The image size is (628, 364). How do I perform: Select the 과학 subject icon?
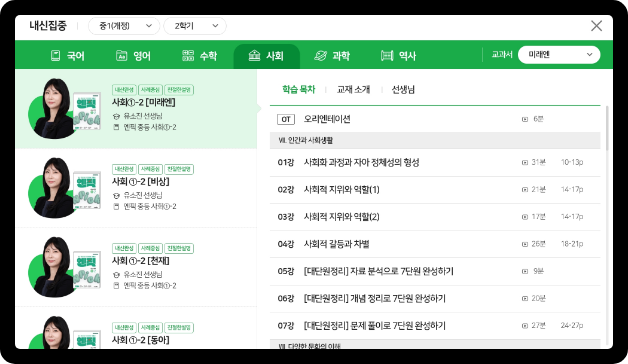point(320,56)
